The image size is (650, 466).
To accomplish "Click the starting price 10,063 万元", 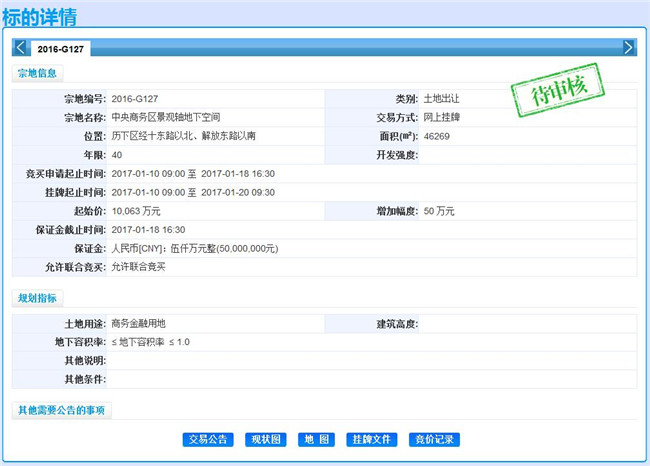I will click(x=136, y=211).
